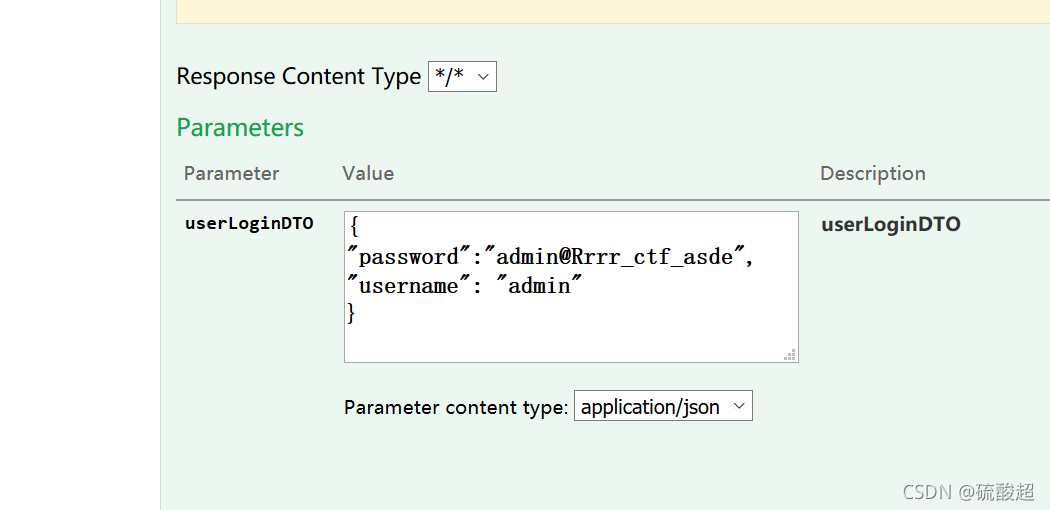Click the Description column header

tap(872, 174)
